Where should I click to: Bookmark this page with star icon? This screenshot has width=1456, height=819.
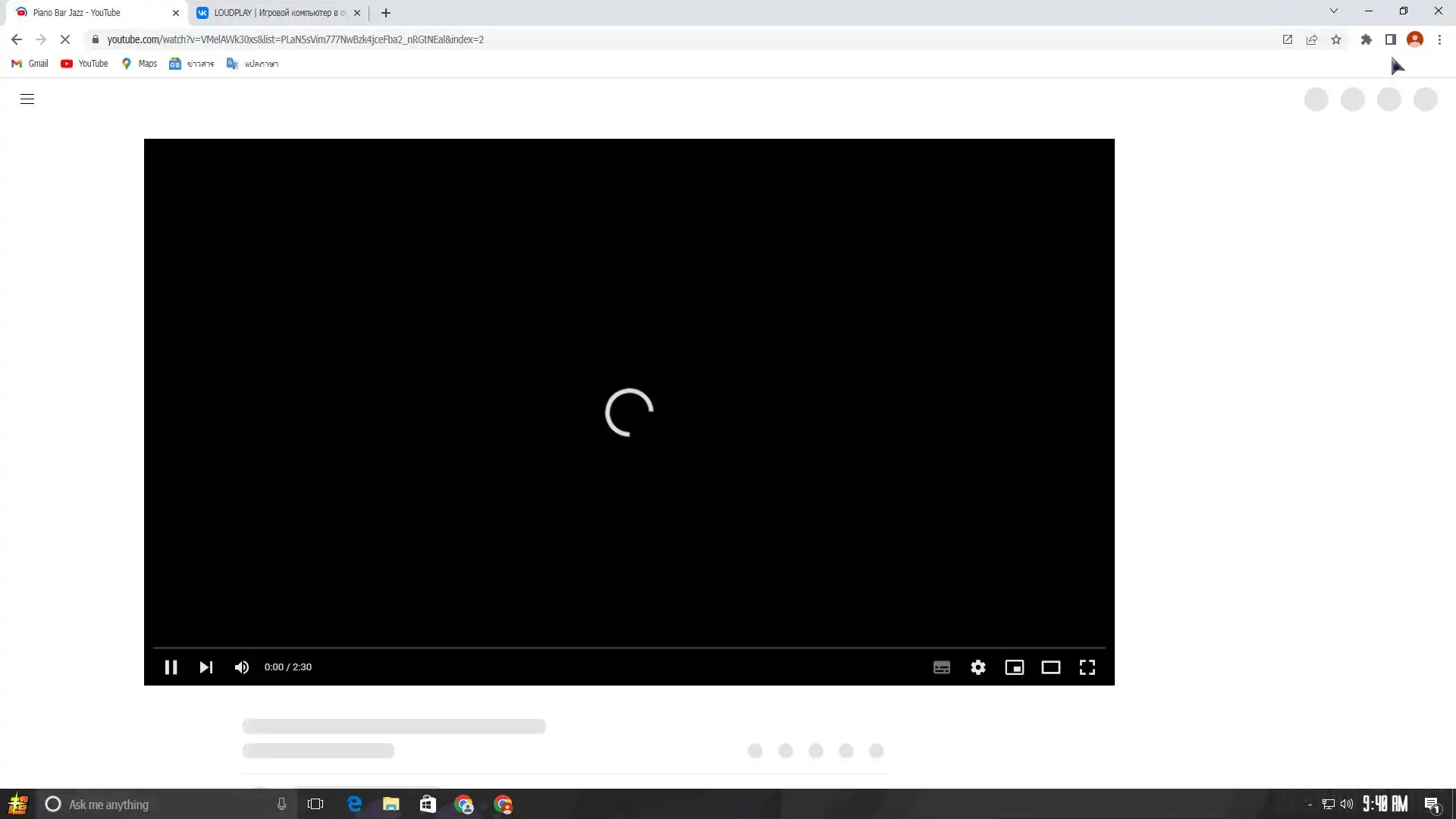click(x=1336, y=39)
